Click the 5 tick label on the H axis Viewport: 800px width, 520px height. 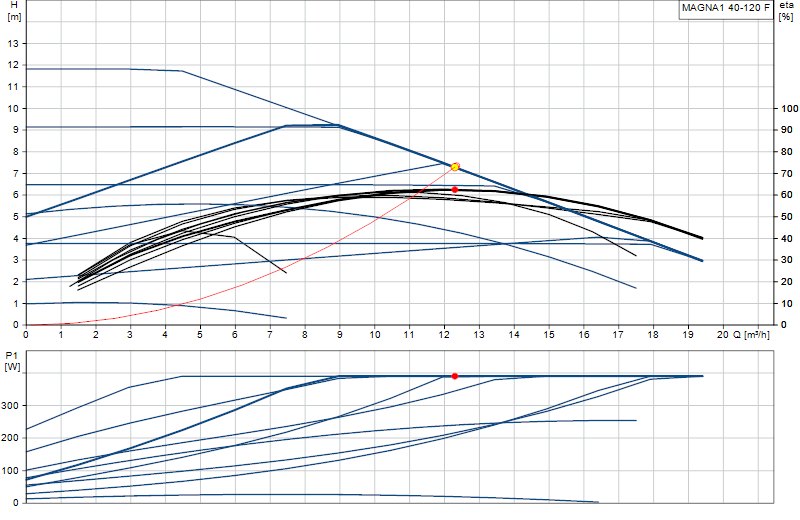pos(16,217)
